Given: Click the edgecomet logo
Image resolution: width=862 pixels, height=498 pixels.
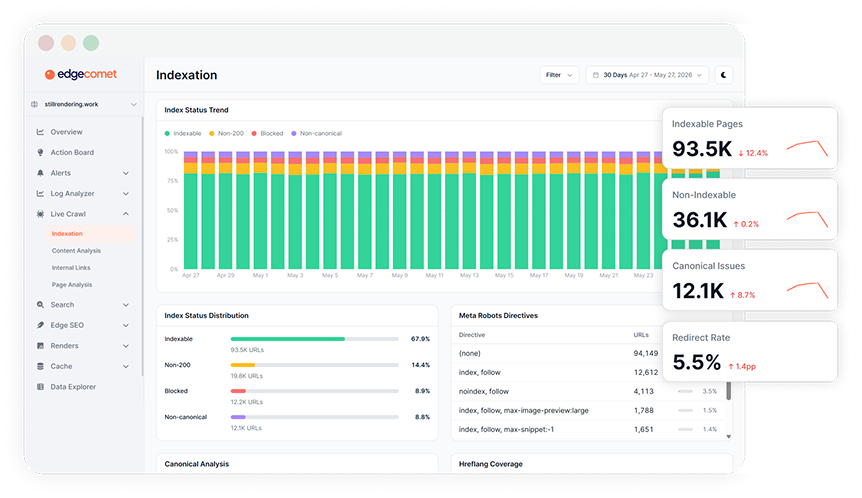Looking at the screenshot, I should 81,74.
